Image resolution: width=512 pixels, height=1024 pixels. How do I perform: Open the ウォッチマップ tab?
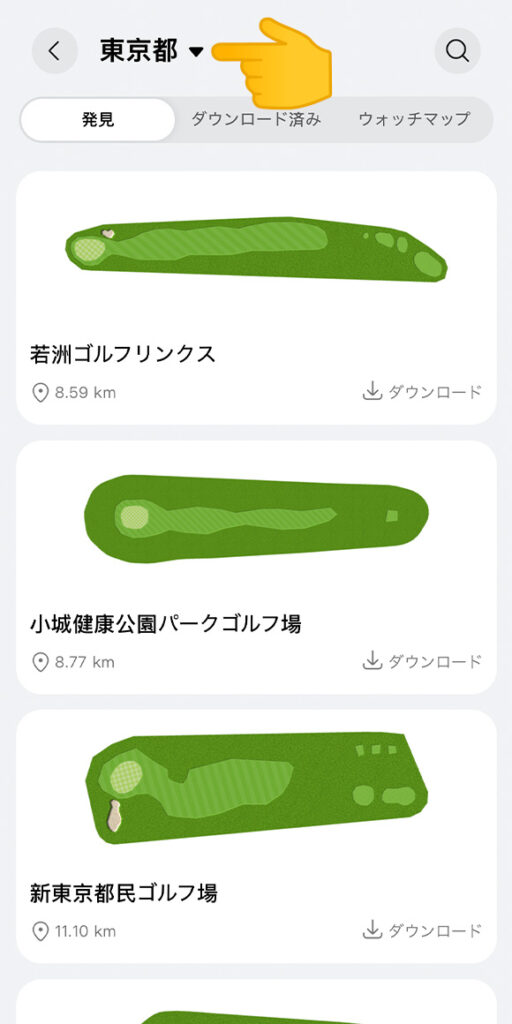point(414,120)
